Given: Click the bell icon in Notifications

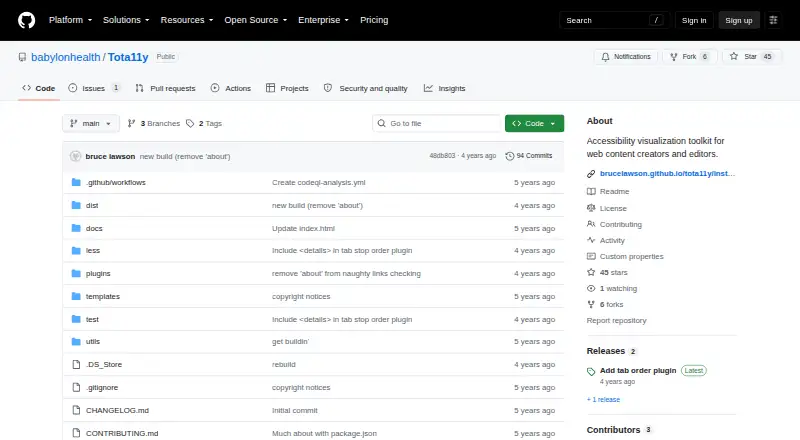Looking at the screenshot, I should 605,57.
